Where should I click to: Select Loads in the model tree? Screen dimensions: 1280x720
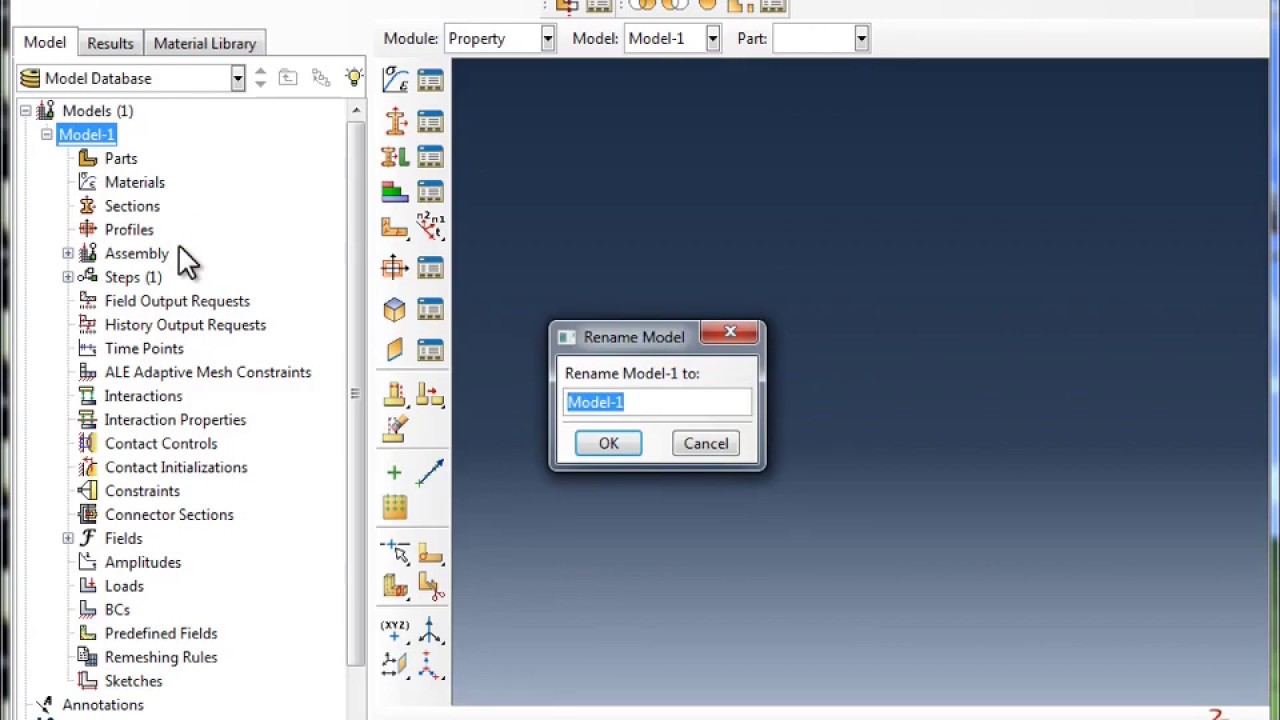click(124, 586)
